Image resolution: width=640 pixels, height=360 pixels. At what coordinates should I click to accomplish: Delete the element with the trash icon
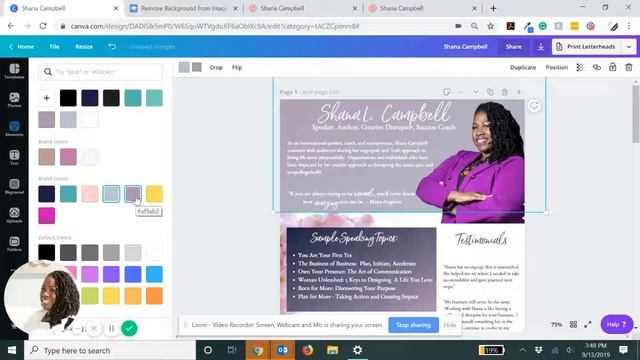(x=629, y=67)
